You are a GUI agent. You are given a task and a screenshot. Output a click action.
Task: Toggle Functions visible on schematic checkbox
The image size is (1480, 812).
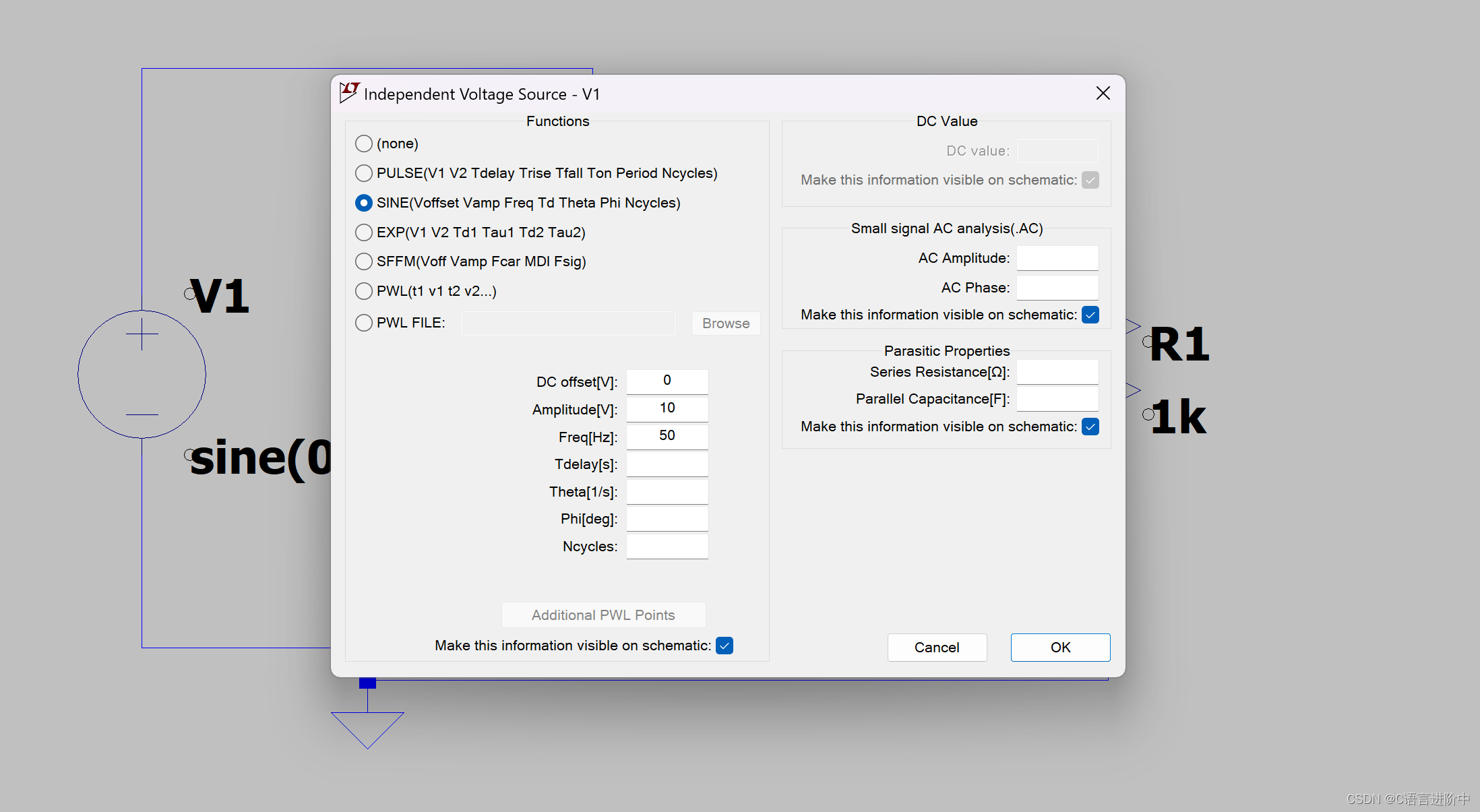coord(724,646)
